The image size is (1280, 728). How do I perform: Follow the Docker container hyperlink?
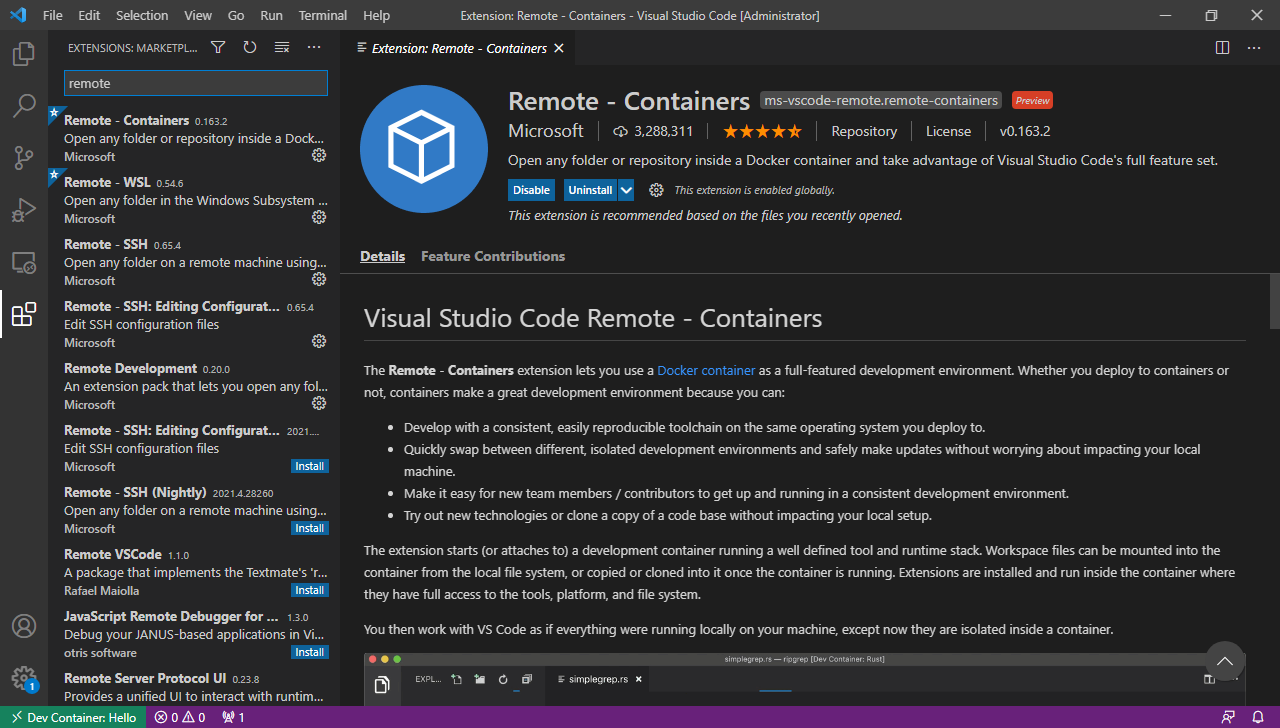pyautogui.click(x=706, y=370)
